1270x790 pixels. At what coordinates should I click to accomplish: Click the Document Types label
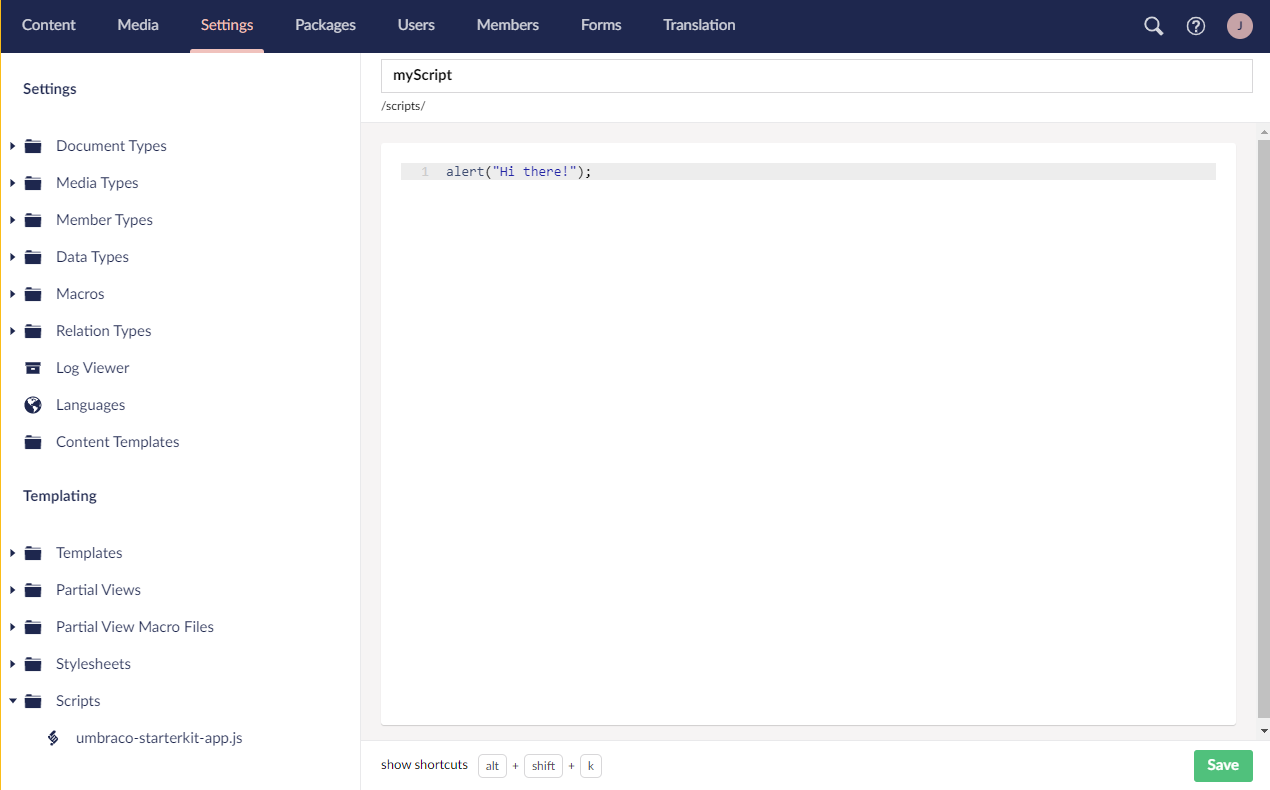click(x=111, y=146)
